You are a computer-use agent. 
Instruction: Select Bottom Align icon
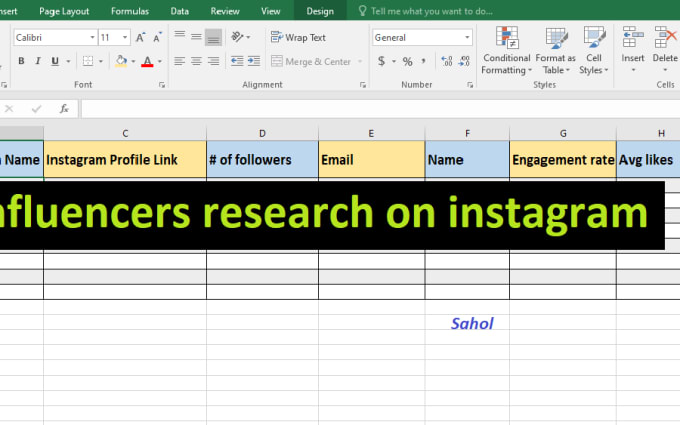pos(213,37)
